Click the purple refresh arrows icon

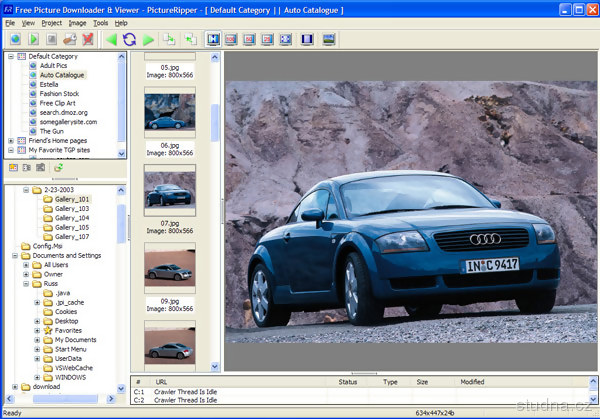tap(130, 40)
